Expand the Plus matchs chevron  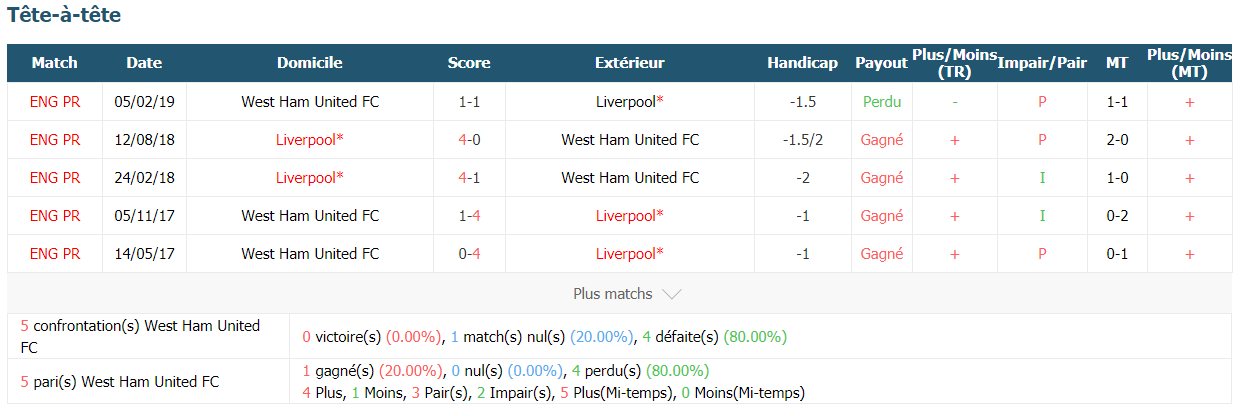[x=672, y=294]
